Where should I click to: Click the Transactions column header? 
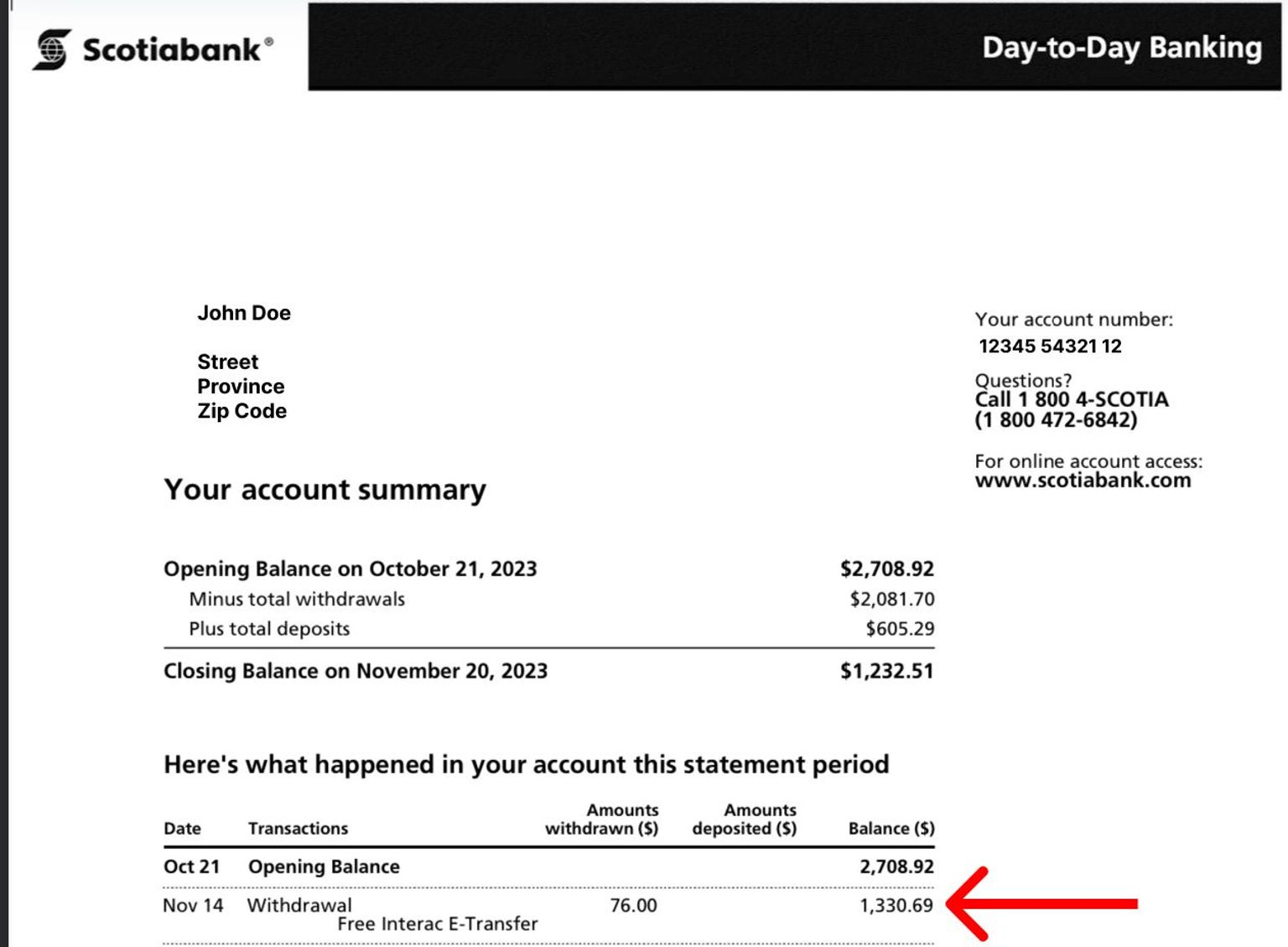298,829
